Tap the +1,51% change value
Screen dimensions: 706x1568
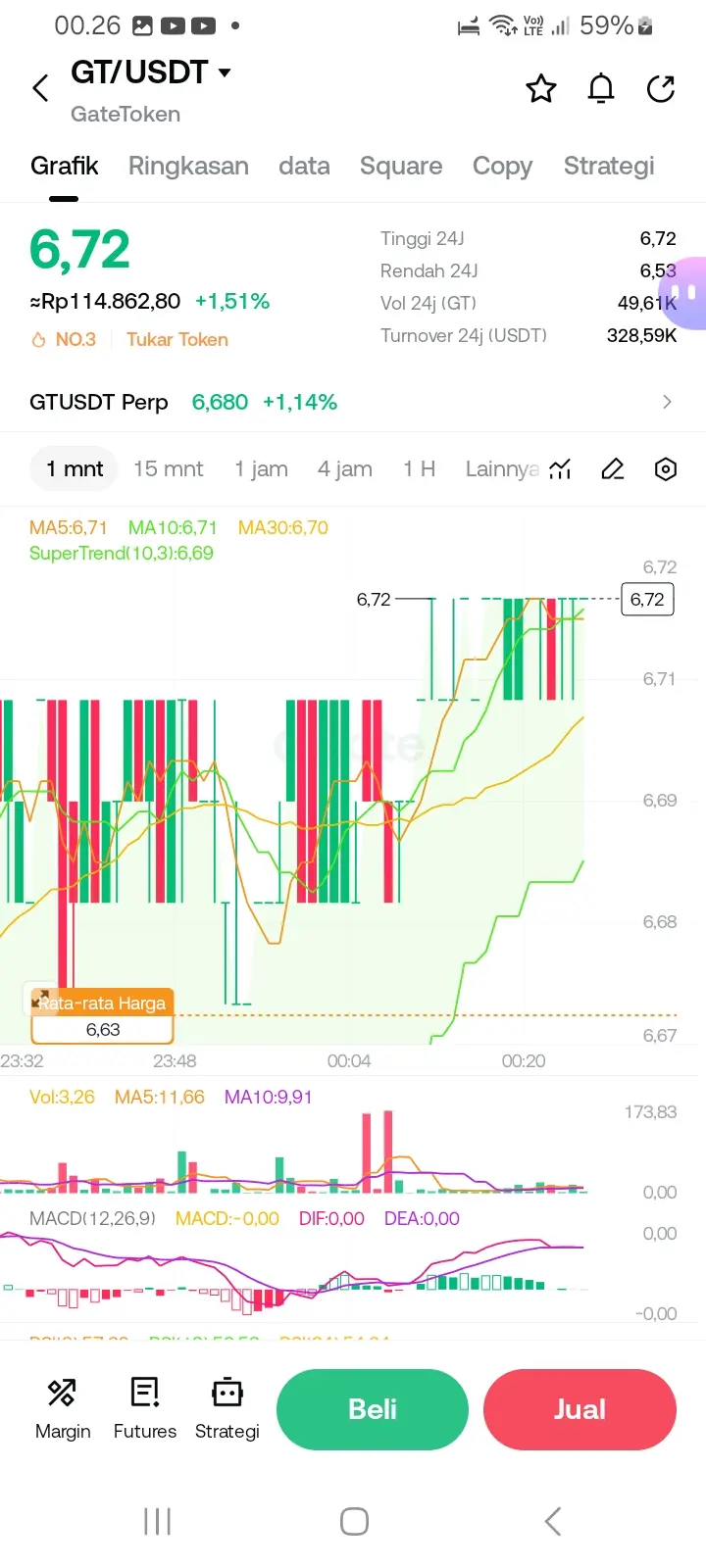click(x=232, y=301)
